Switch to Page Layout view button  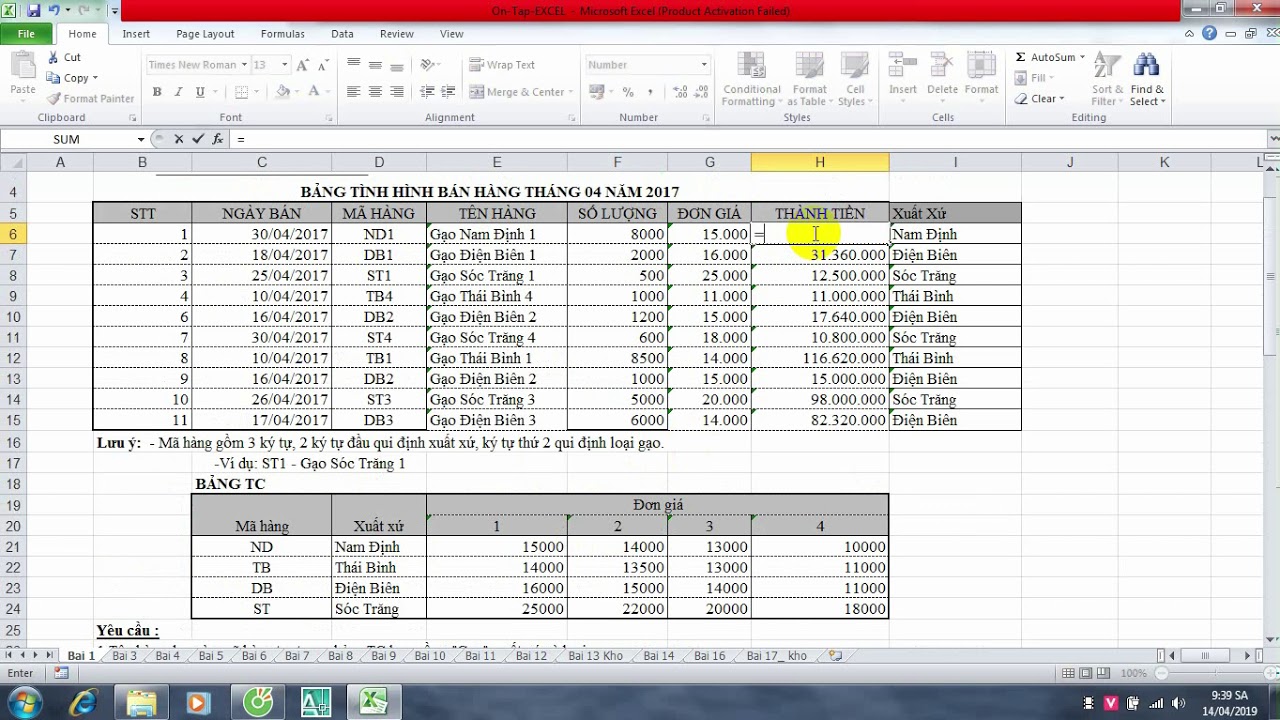[1085, 674]
